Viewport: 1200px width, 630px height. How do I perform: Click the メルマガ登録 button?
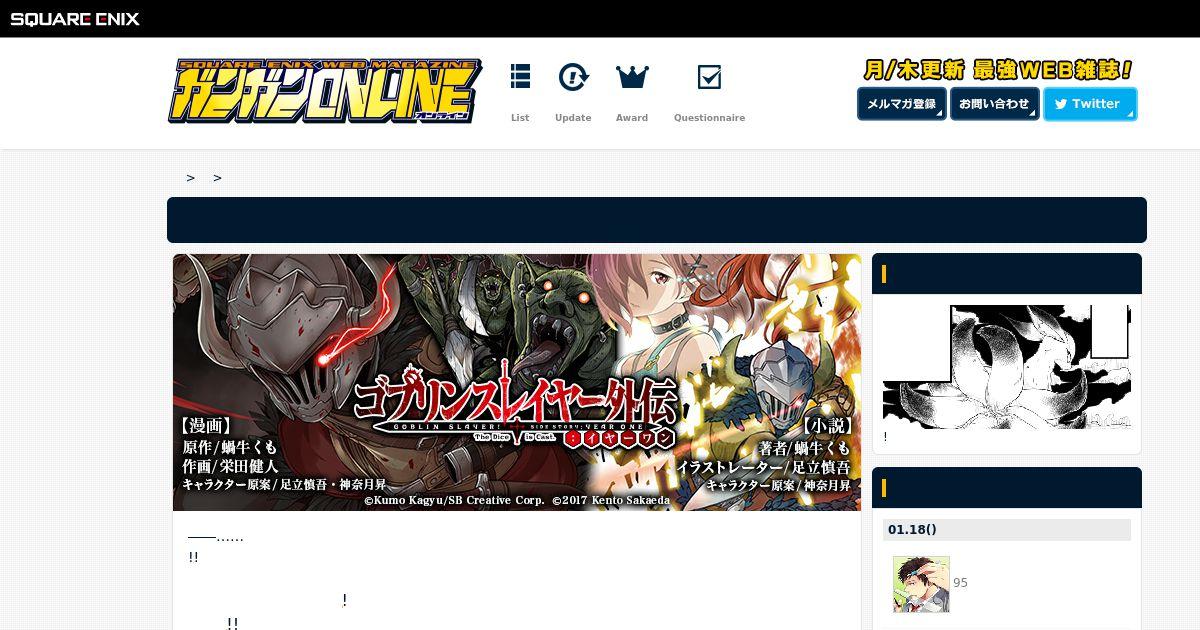[901, 104]
